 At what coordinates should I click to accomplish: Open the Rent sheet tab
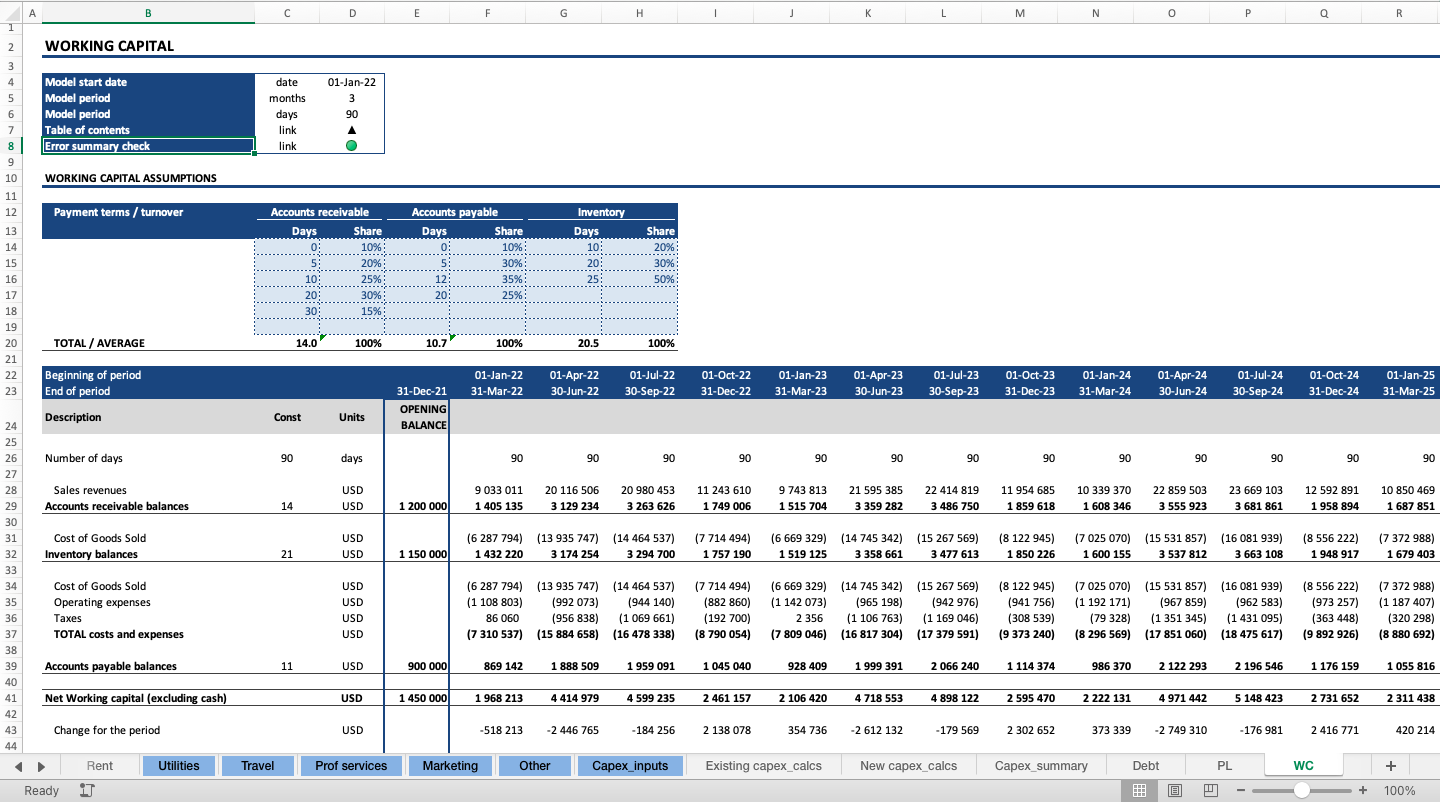(x=100, y=766)
